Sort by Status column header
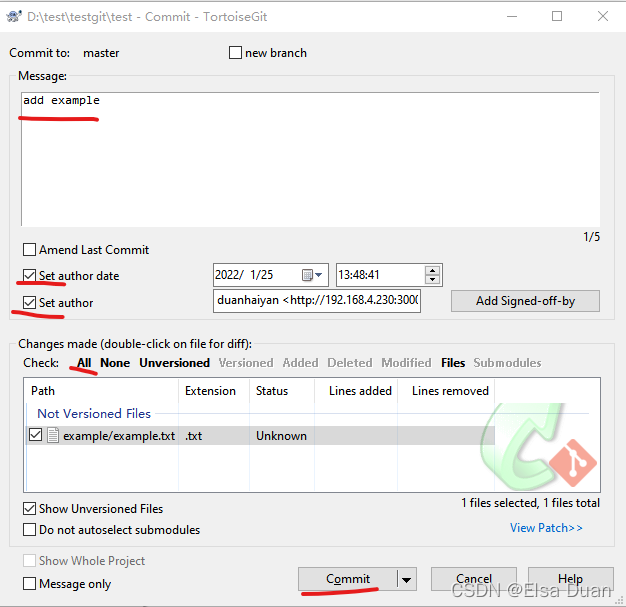This screenshot has width=626, height=607. (x=282, y=391)
